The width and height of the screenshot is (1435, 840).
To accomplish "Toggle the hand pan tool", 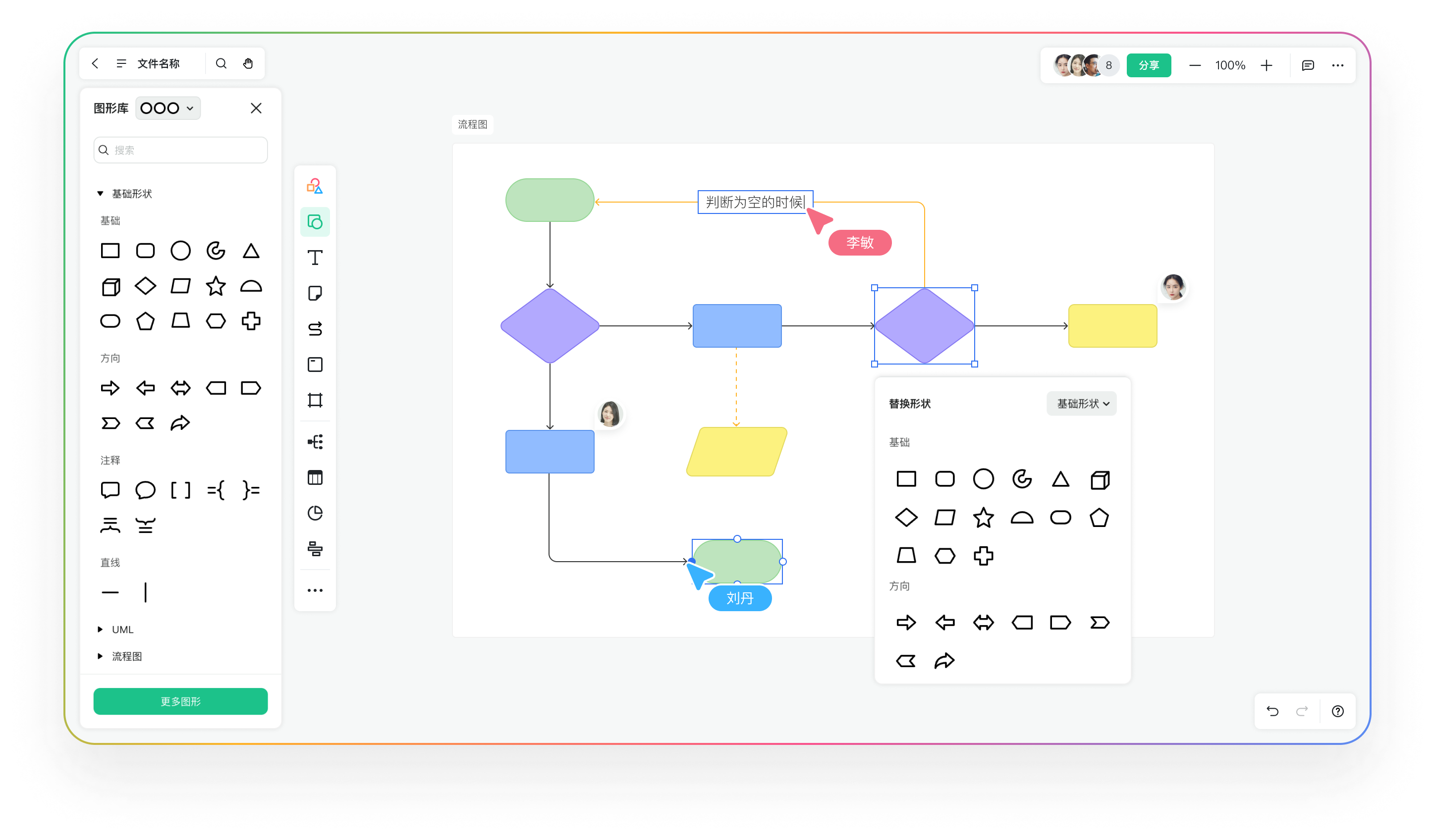I will pyautogui.click(x=248, y=63).
